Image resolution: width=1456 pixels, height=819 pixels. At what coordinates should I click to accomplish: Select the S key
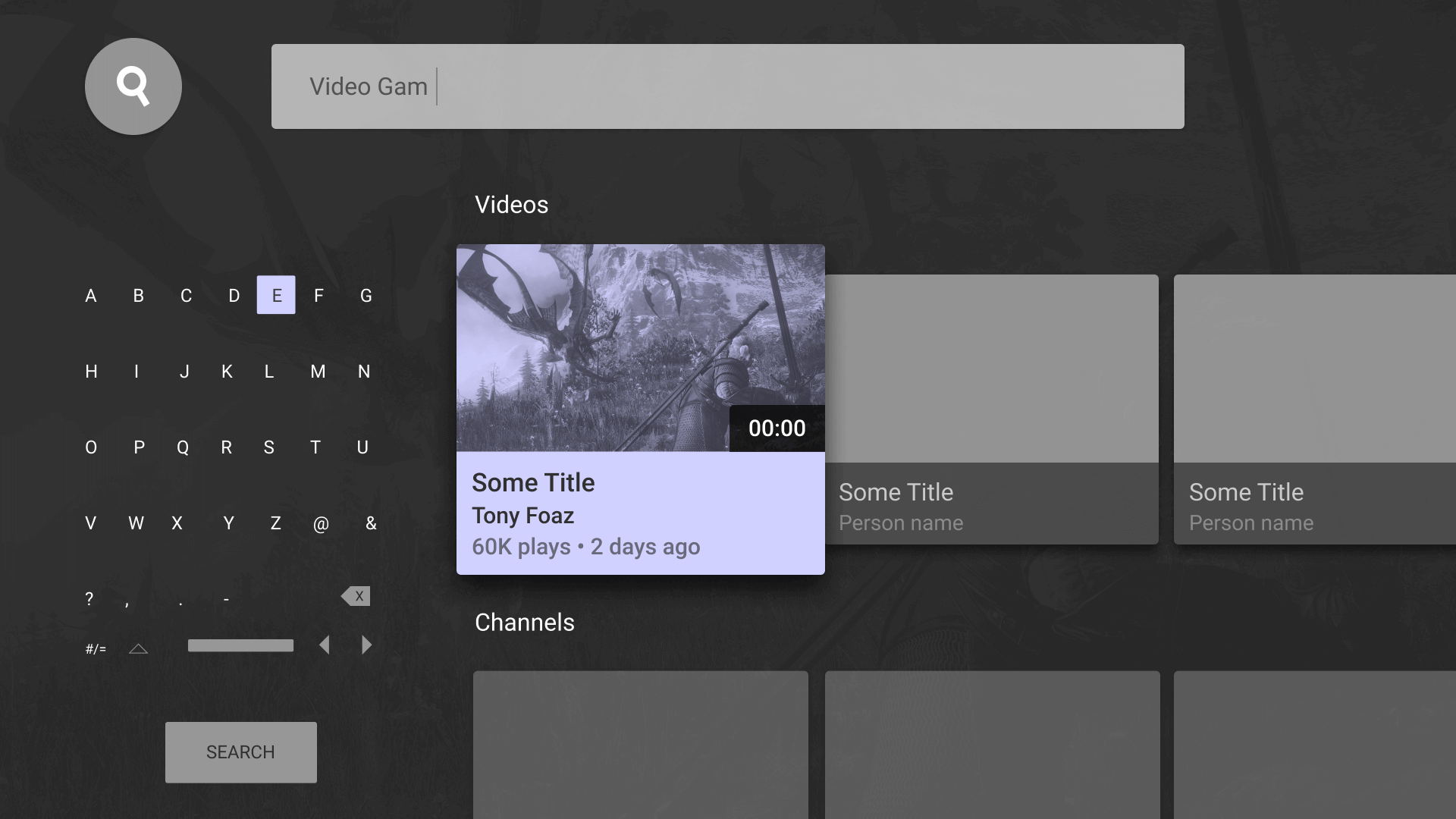tap(269, 447)
